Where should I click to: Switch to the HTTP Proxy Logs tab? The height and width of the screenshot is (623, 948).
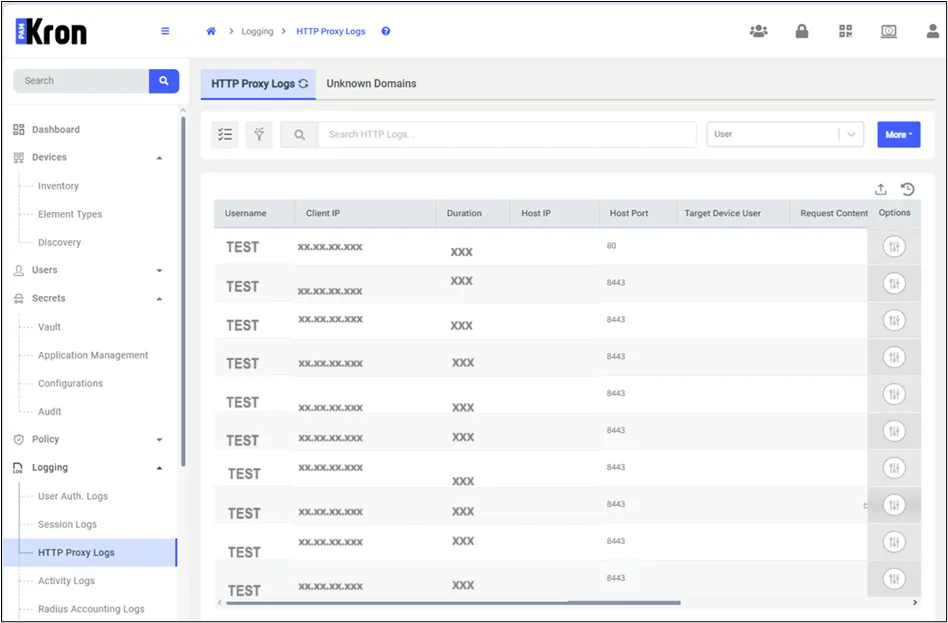tap(258, 83)
